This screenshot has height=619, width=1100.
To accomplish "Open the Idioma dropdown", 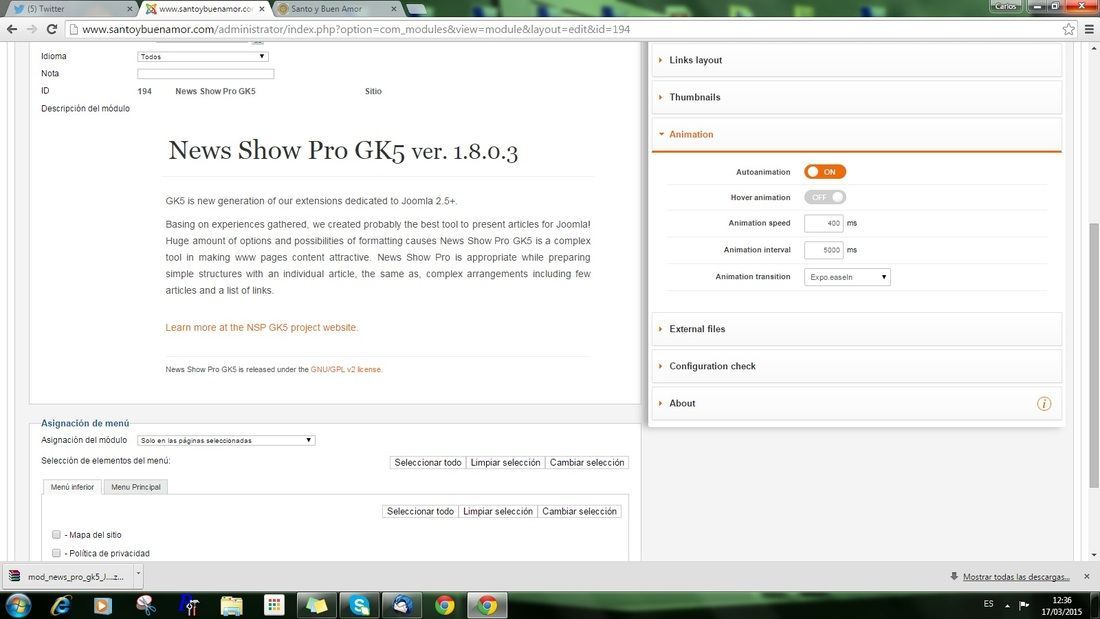I will (203, 56).
